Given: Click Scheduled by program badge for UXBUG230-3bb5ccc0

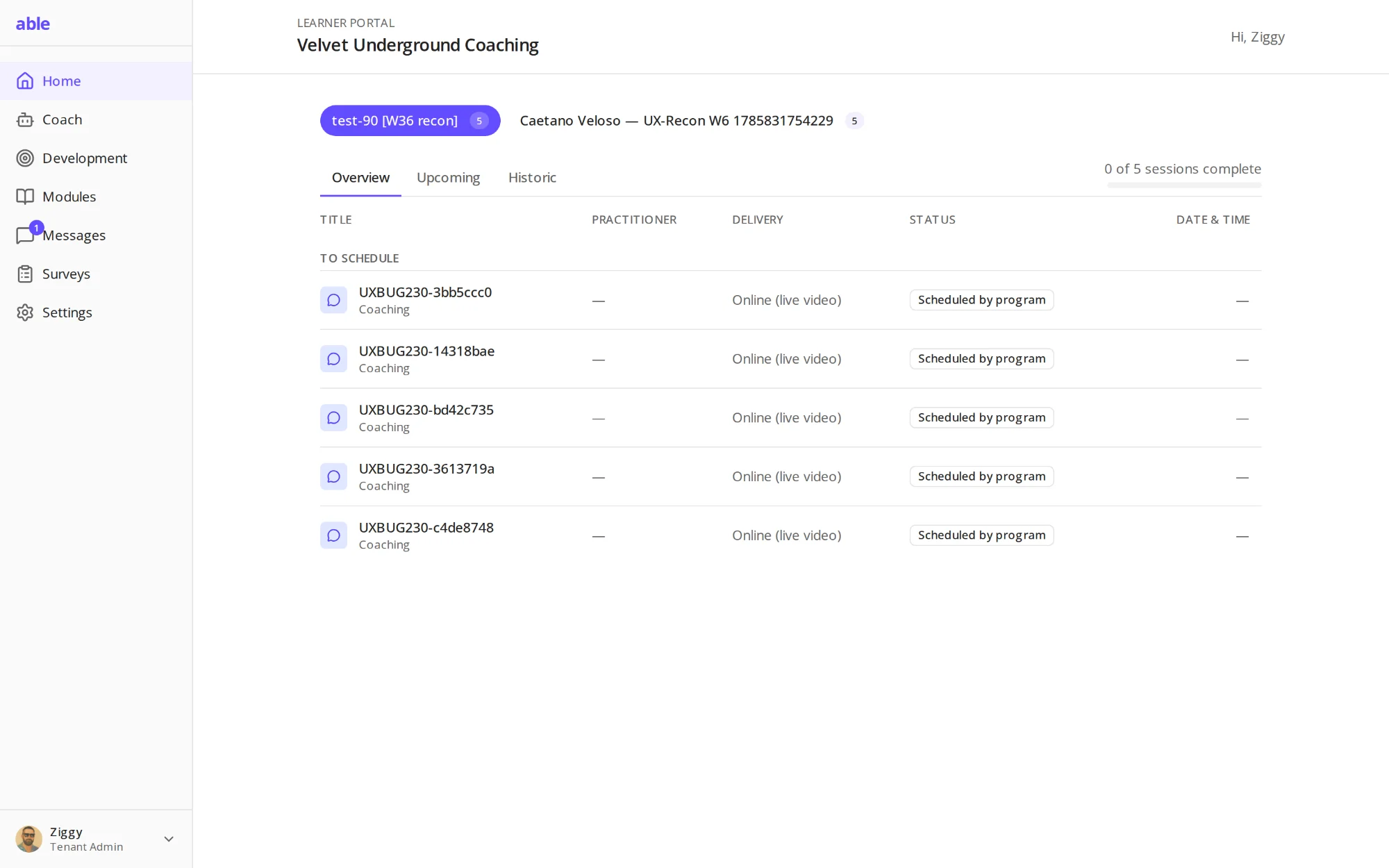Looking at the screenshot, I should [x=981, y=300].
